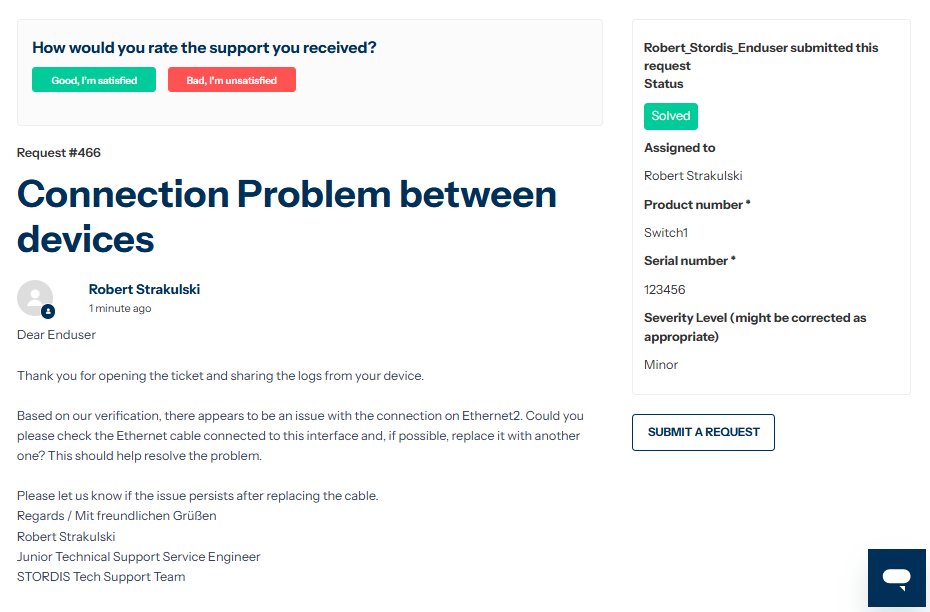930x612 pixels.
Task: Click the Submit a Request button
Action: pos(703,432)
